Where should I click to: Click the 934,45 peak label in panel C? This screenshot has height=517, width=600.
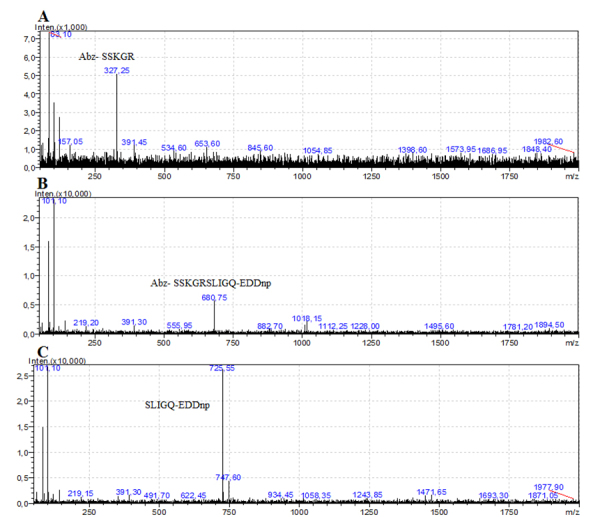pyautogui.click(x=280, y=495)
